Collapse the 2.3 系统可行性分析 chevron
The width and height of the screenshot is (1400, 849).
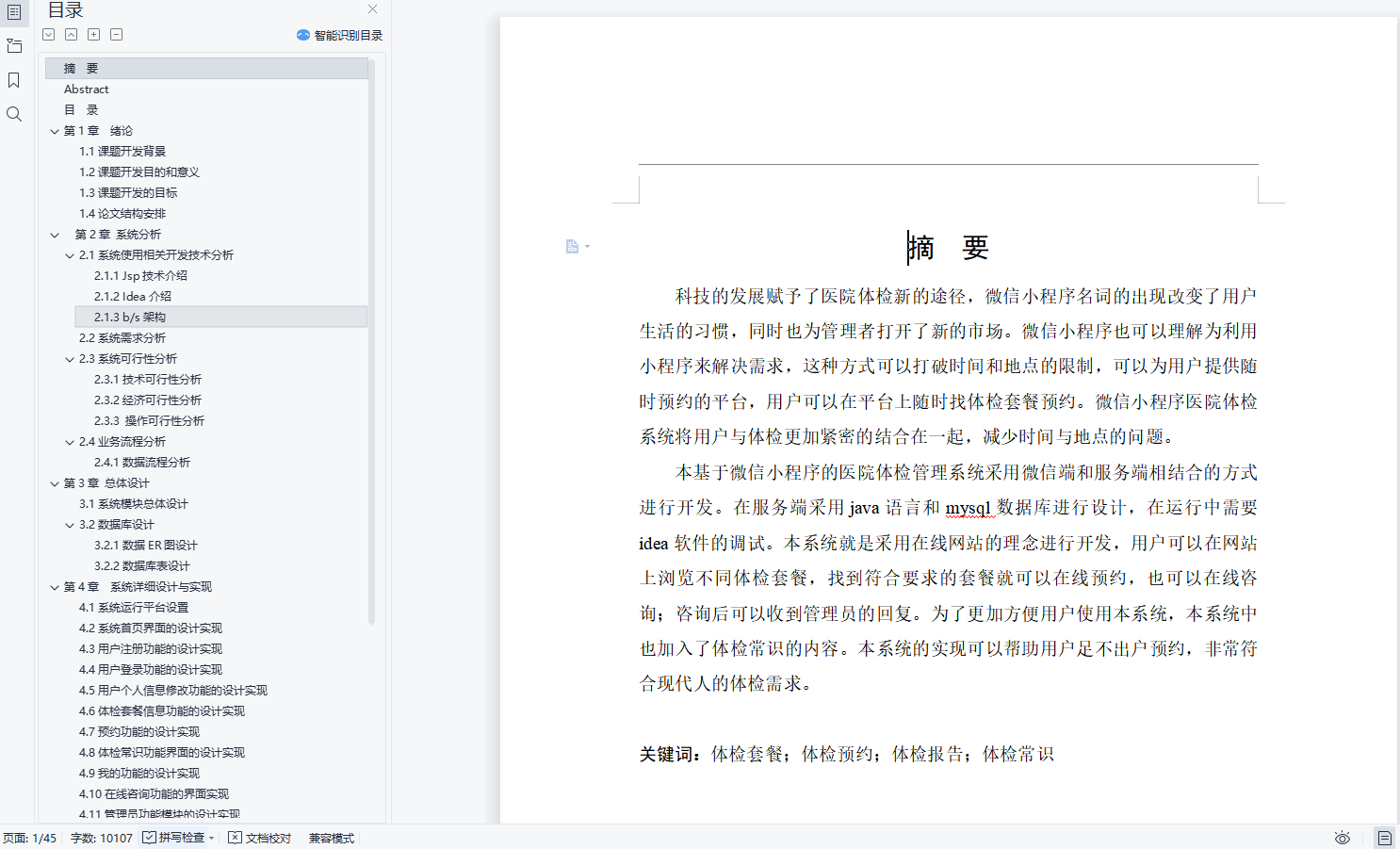click(x=70, y=359)
